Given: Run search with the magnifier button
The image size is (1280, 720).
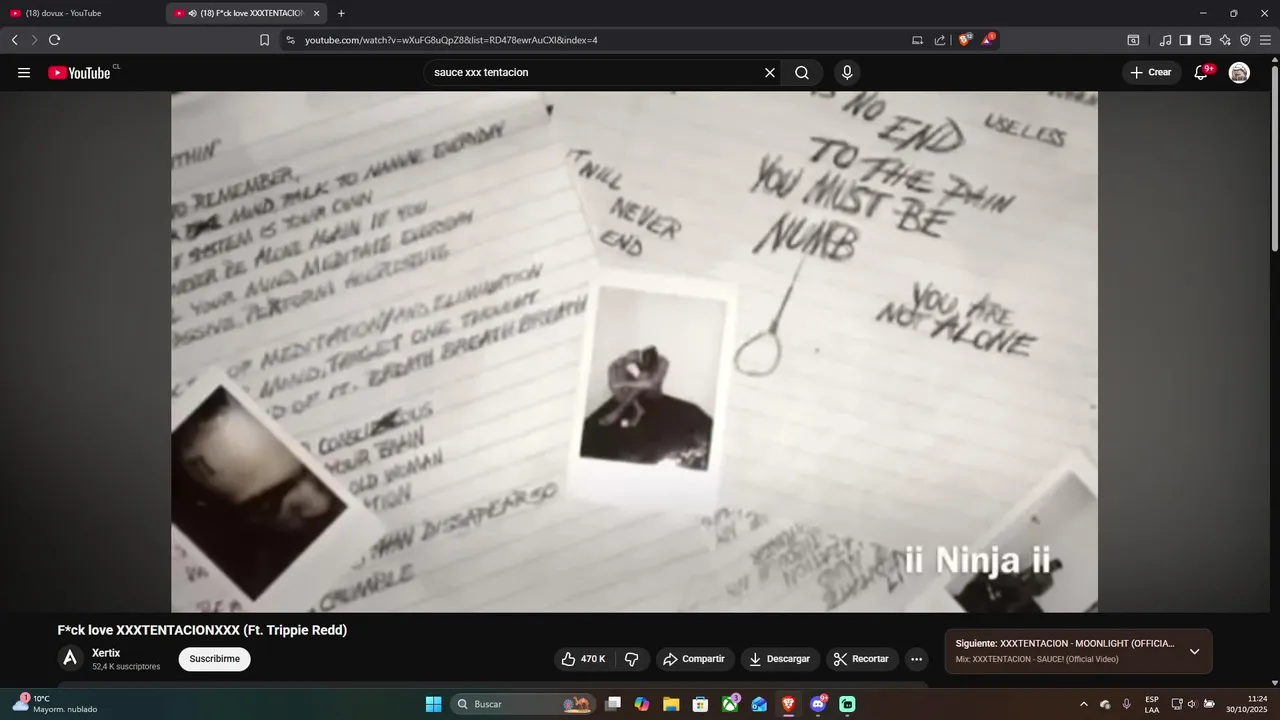Looking at the screenshot, I should point(802,73).
